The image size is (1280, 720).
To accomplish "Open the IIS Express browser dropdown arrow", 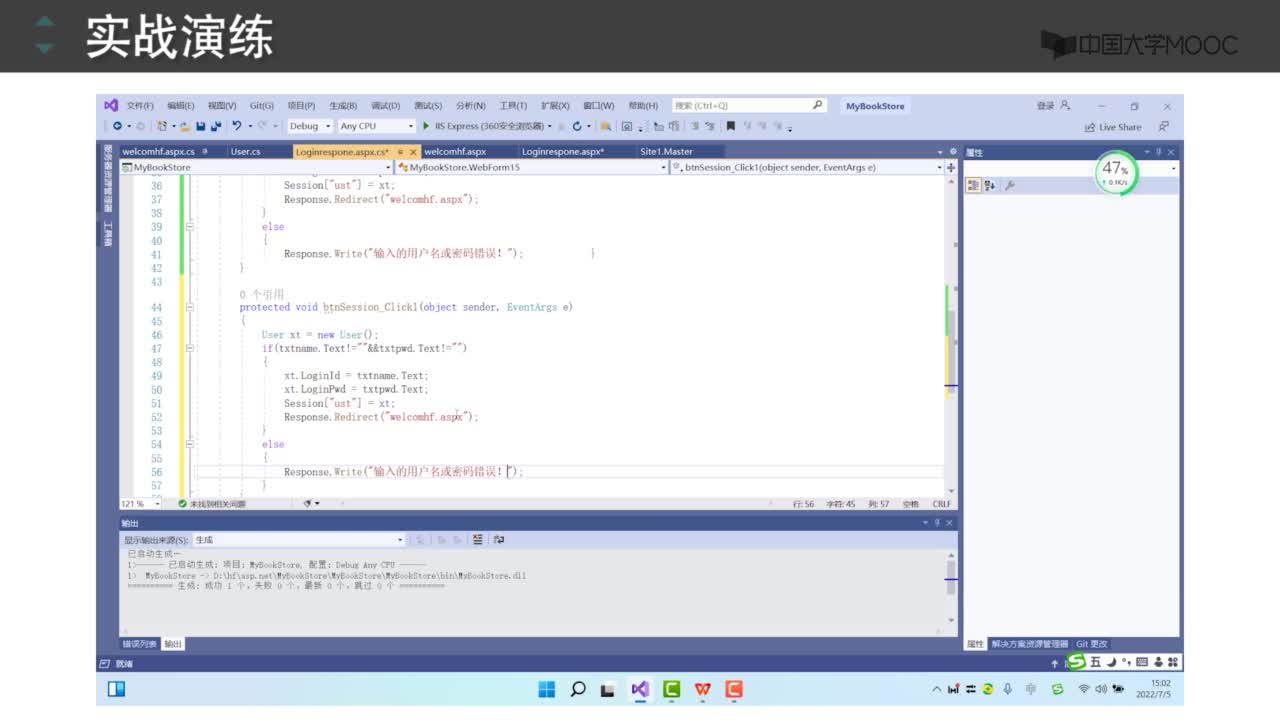I will point(550,126).
